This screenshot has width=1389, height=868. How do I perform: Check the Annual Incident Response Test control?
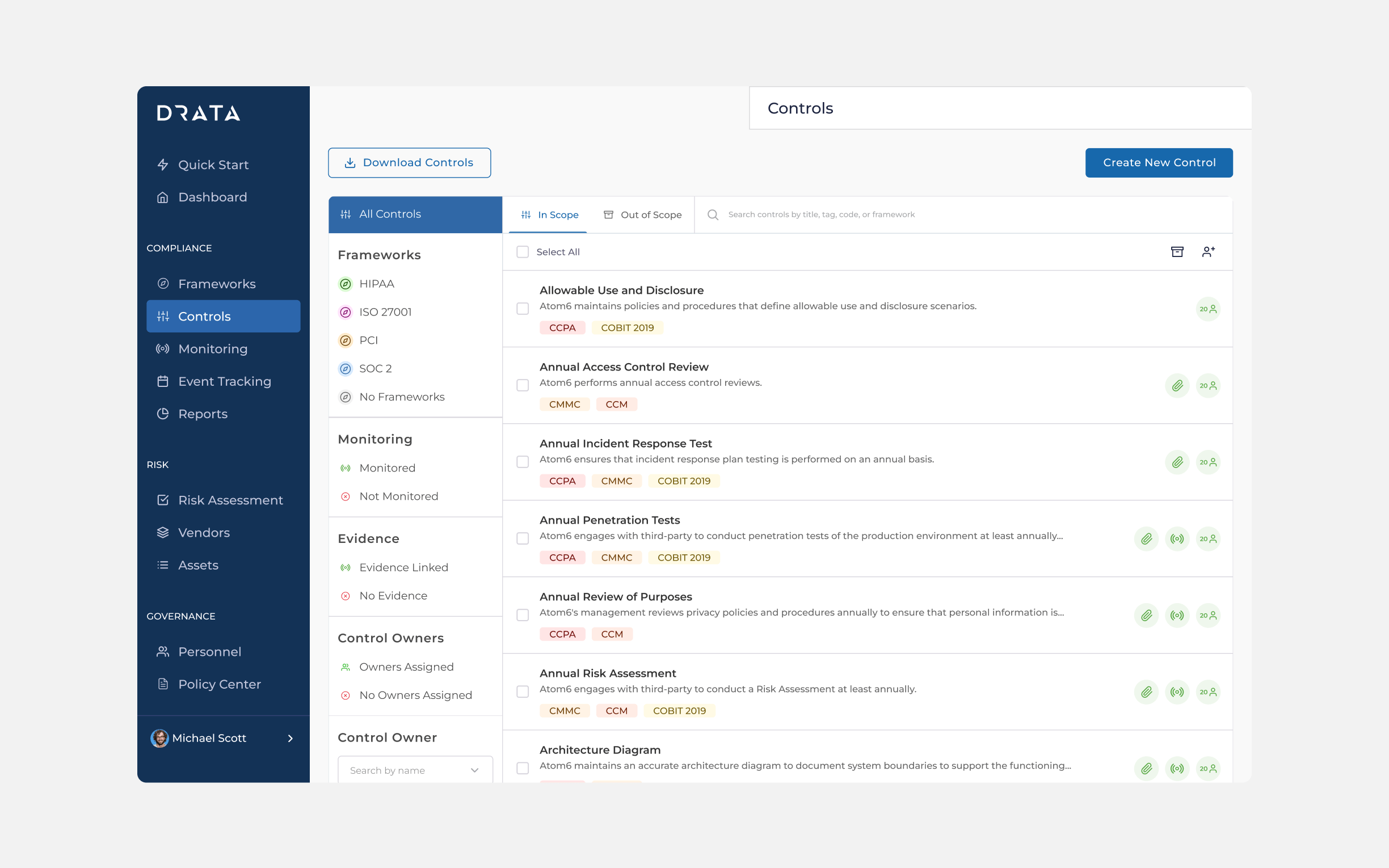pyautogui.click(x=523, y=462)
